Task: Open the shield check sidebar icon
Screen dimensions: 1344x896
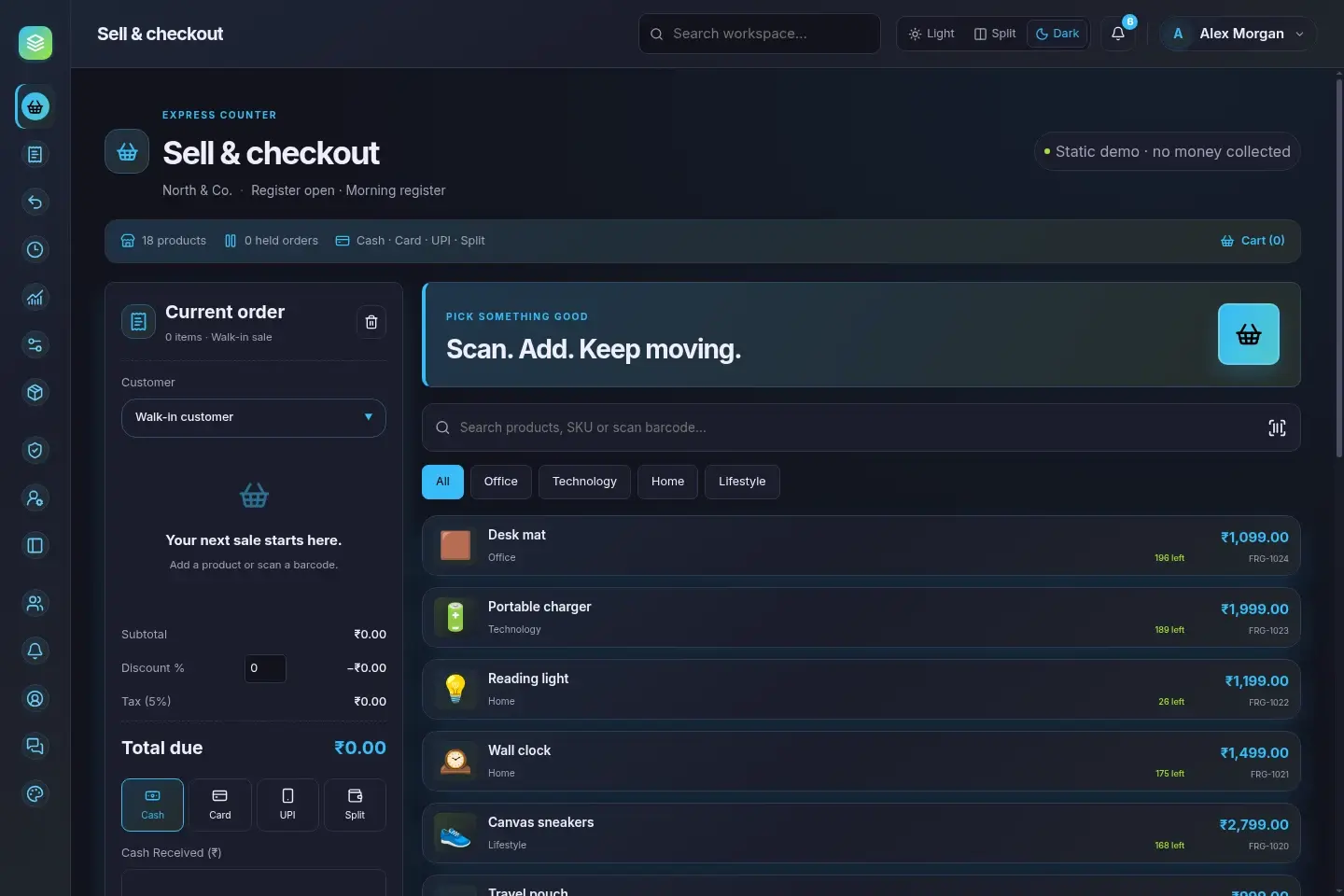Action: [35, 451]
